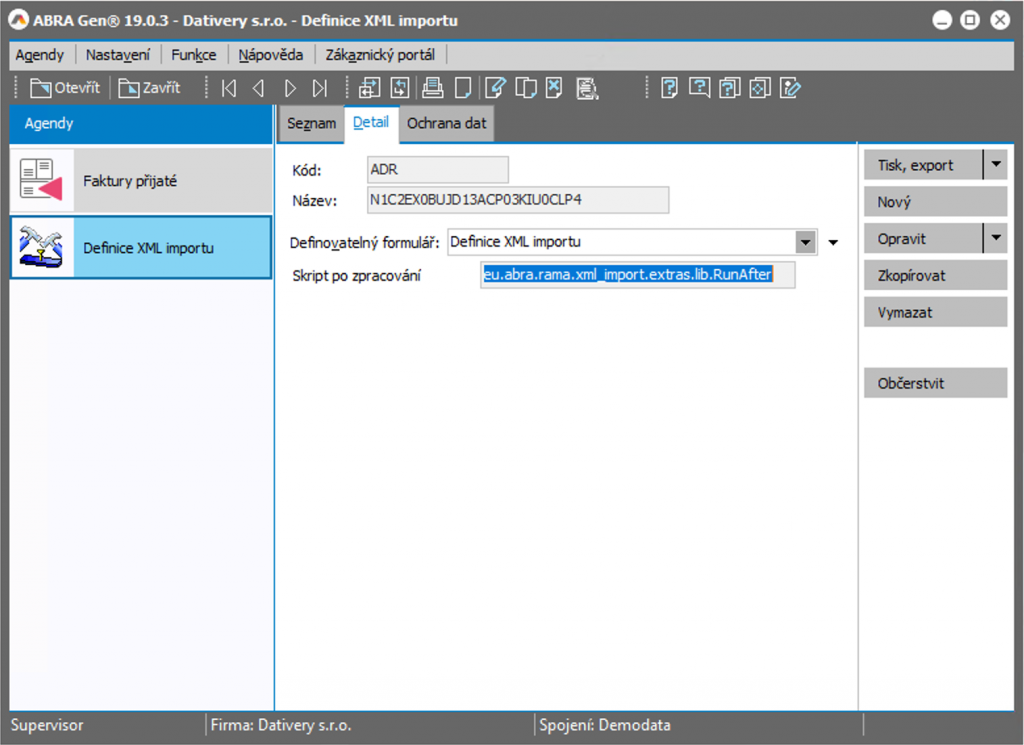Open the Faktury přijaté agenda

[141, 180]
